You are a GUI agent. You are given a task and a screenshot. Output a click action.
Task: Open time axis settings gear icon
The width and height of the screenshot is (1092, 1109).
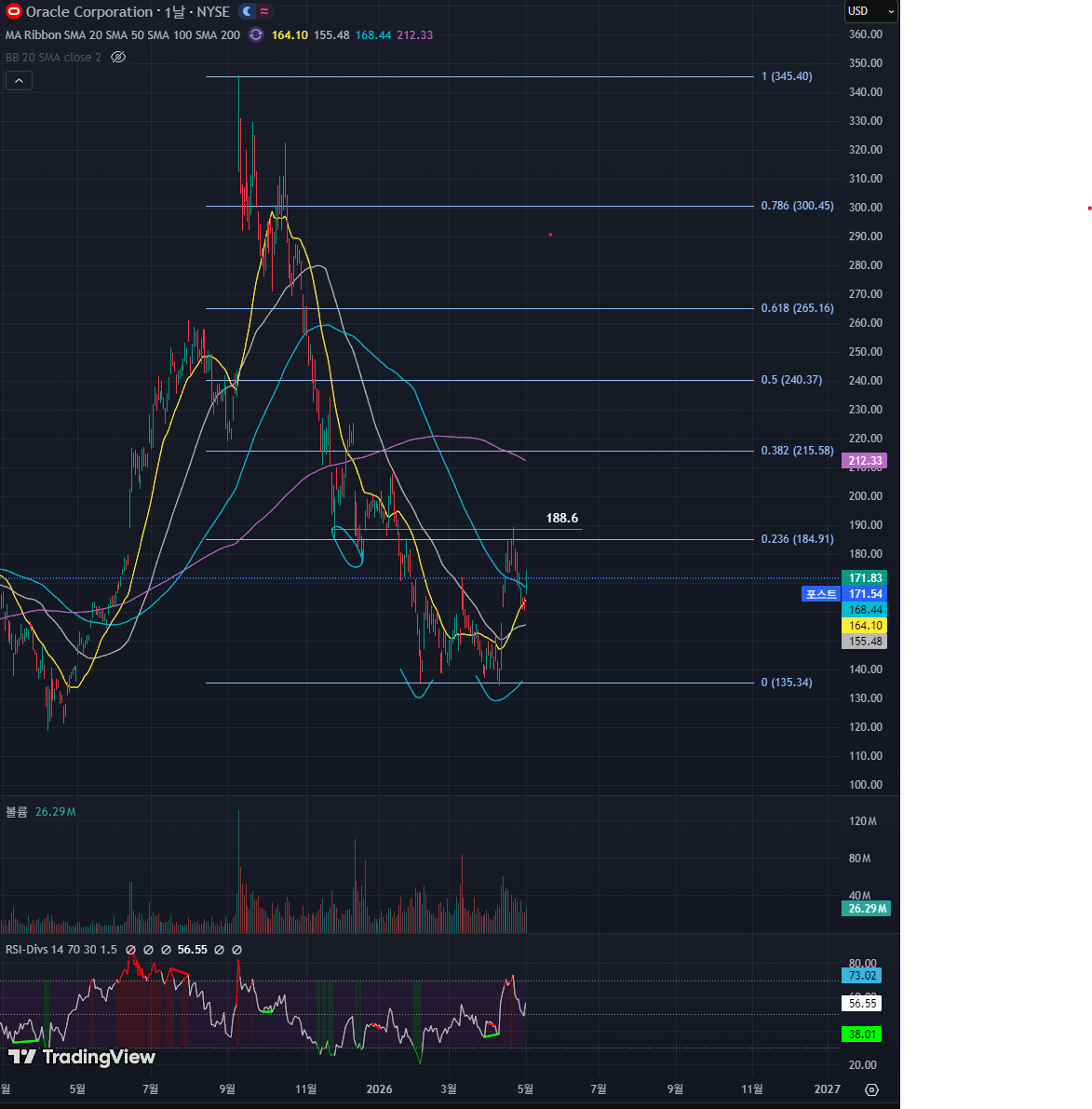872,1089
